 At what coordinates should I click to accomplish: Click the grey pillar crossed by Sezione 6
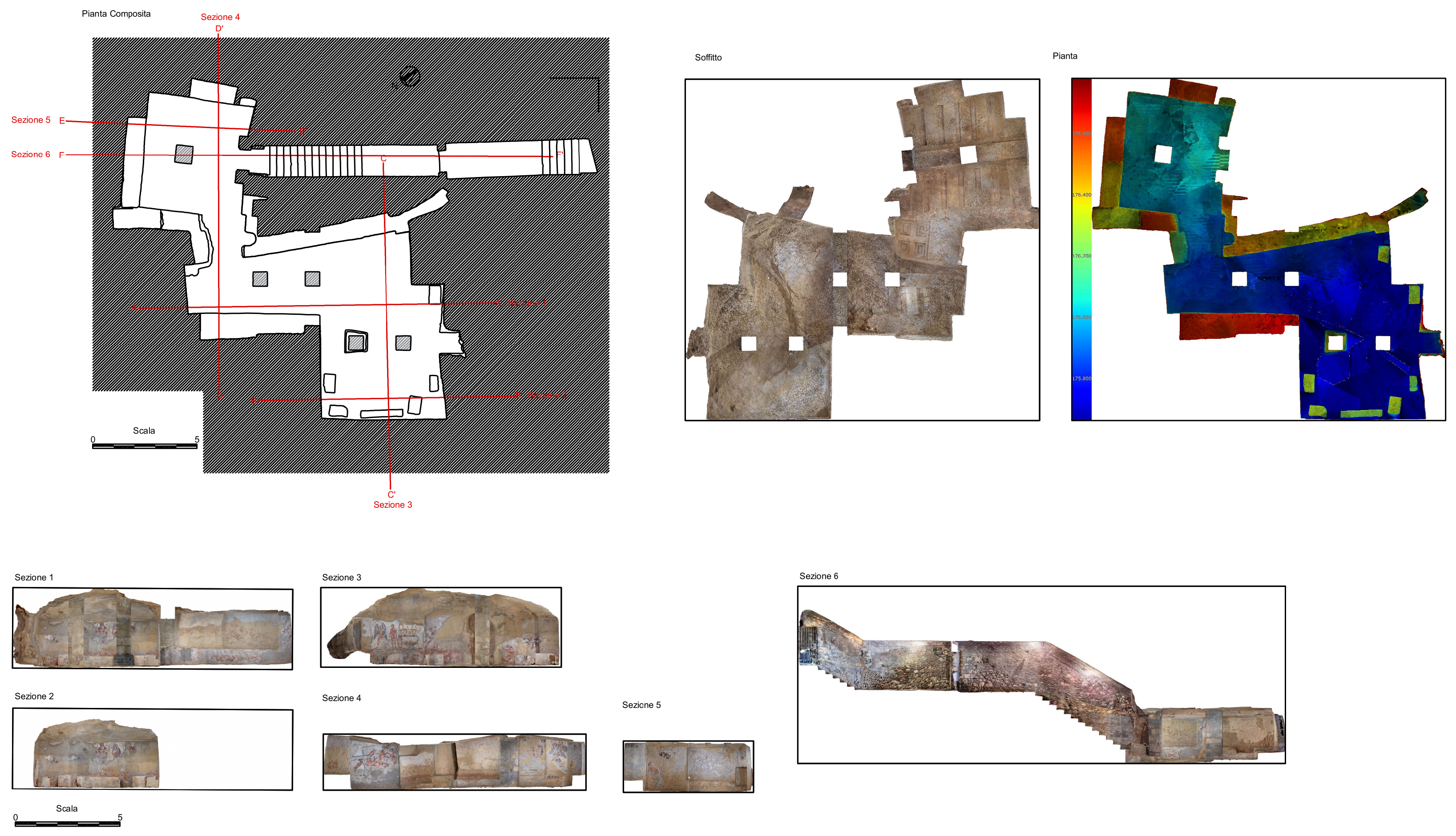[184, 154]
